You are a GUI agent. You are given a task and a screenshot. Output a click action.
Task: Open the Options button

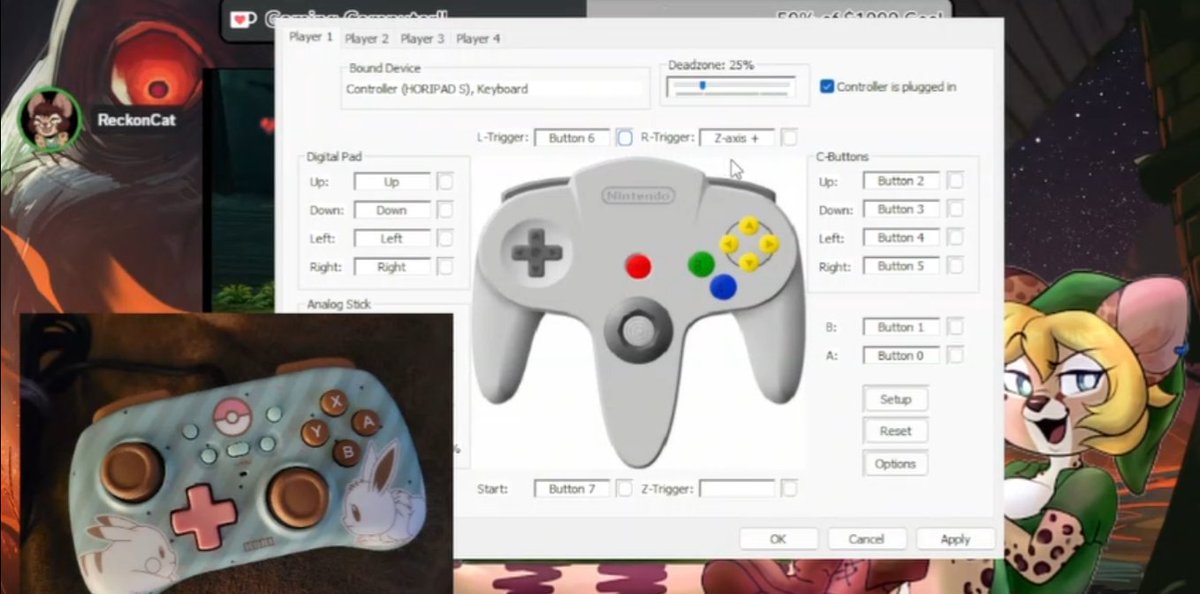[x=895, y=463]
